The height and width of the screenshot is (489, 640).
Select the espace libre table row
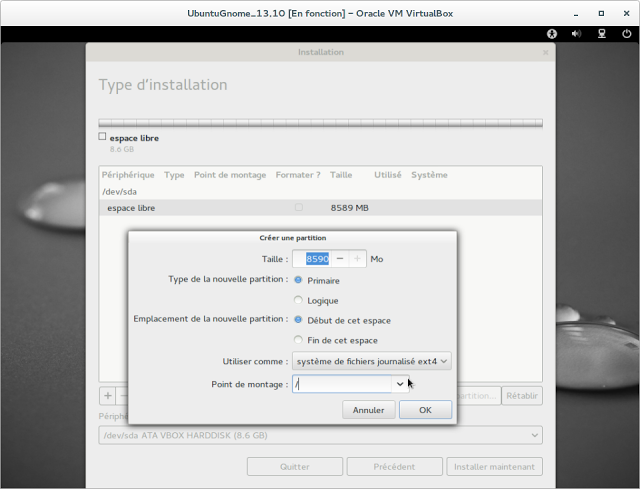point(320,208)
